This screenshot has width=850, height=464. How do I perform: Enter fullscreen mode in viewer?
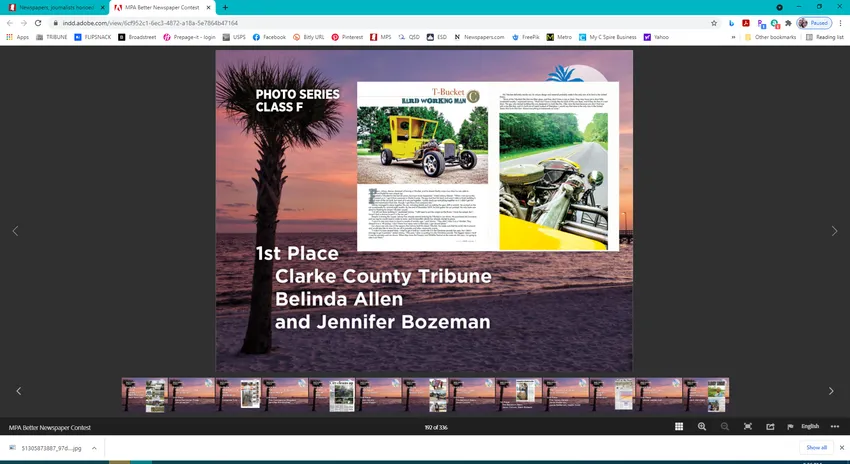(x=747, y=427)
